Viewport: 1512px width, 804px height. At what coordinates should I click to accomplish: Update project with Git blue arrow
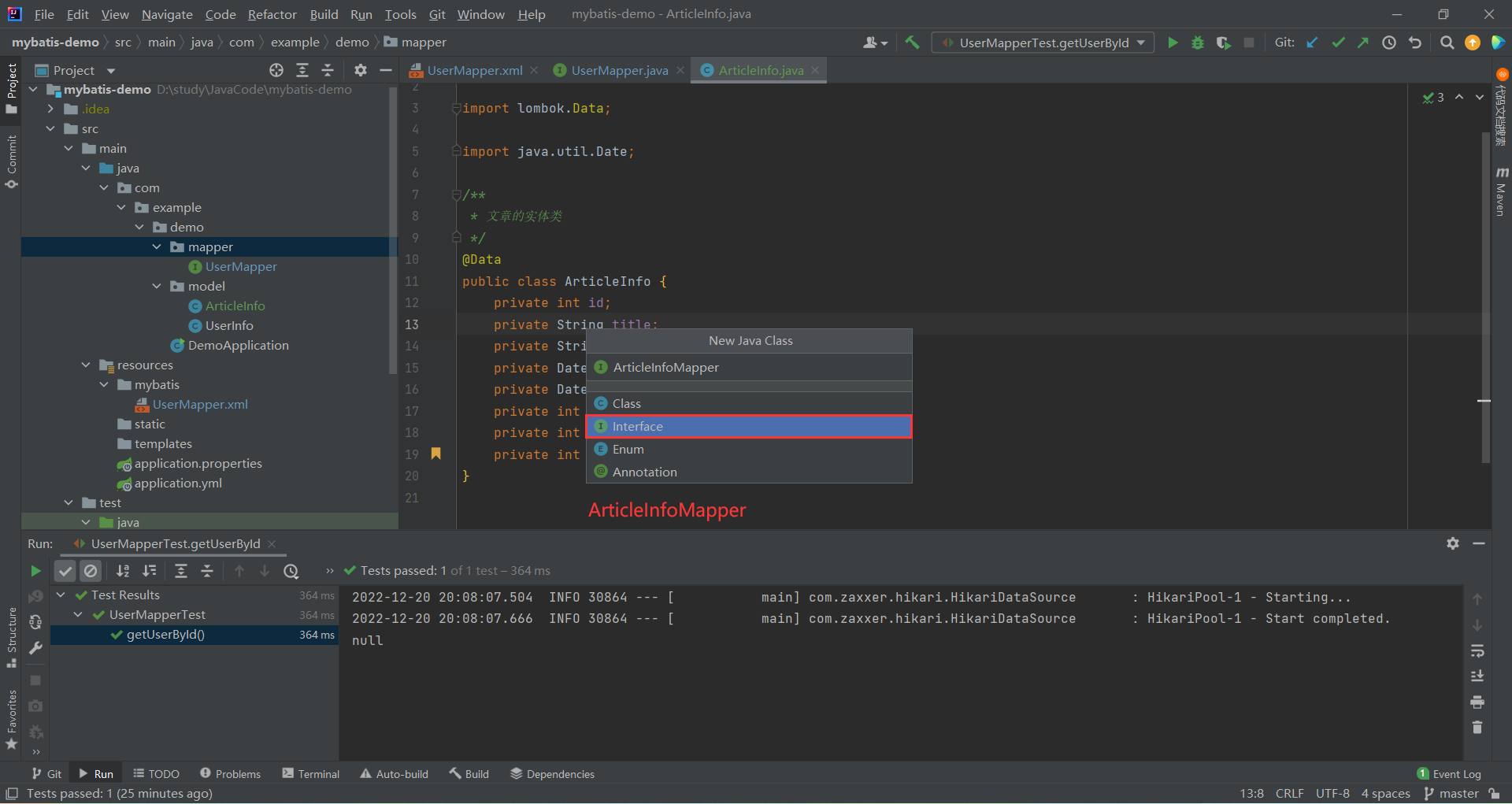click(1312, 43)
